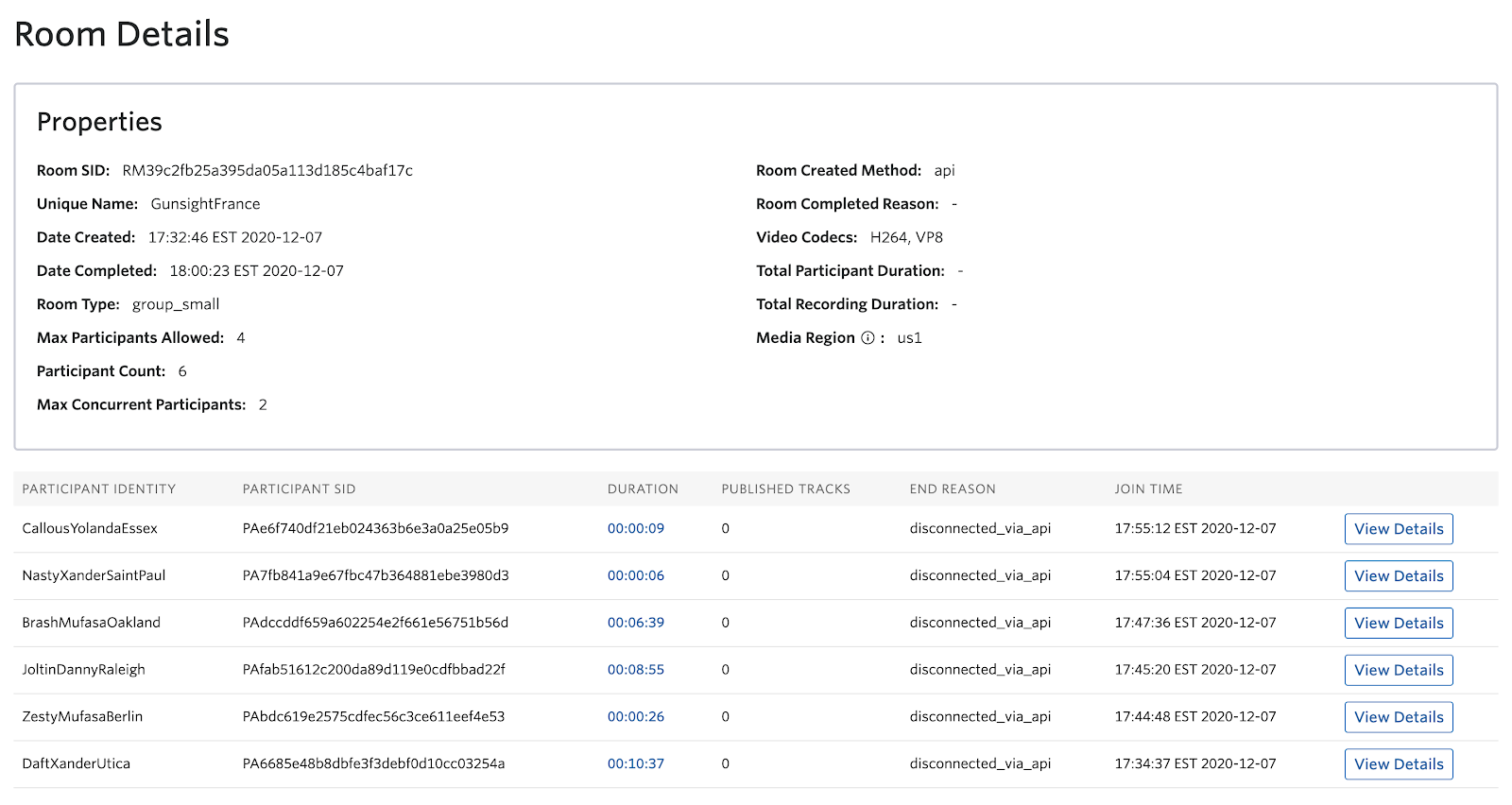The height and width of the screenshot is (805, 1512).
Task: Click the Media Region info icon
Action: tap(868, 338)
